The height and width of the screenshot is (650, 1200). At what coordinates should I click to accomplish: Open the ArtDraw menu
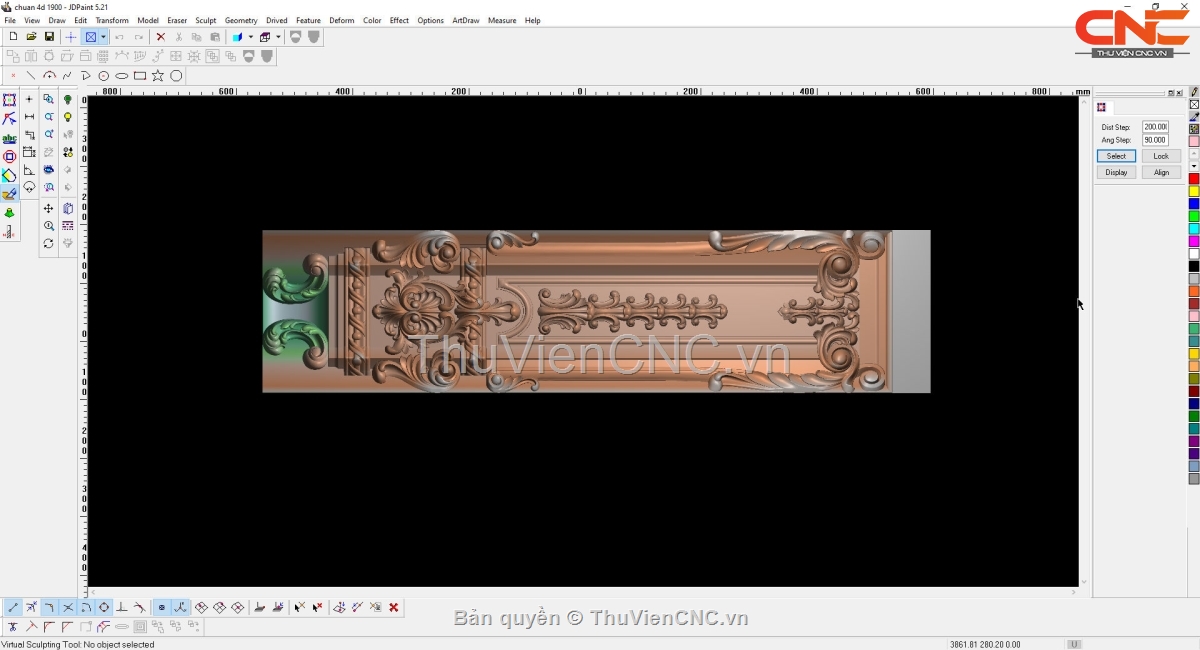click(465, 20)
